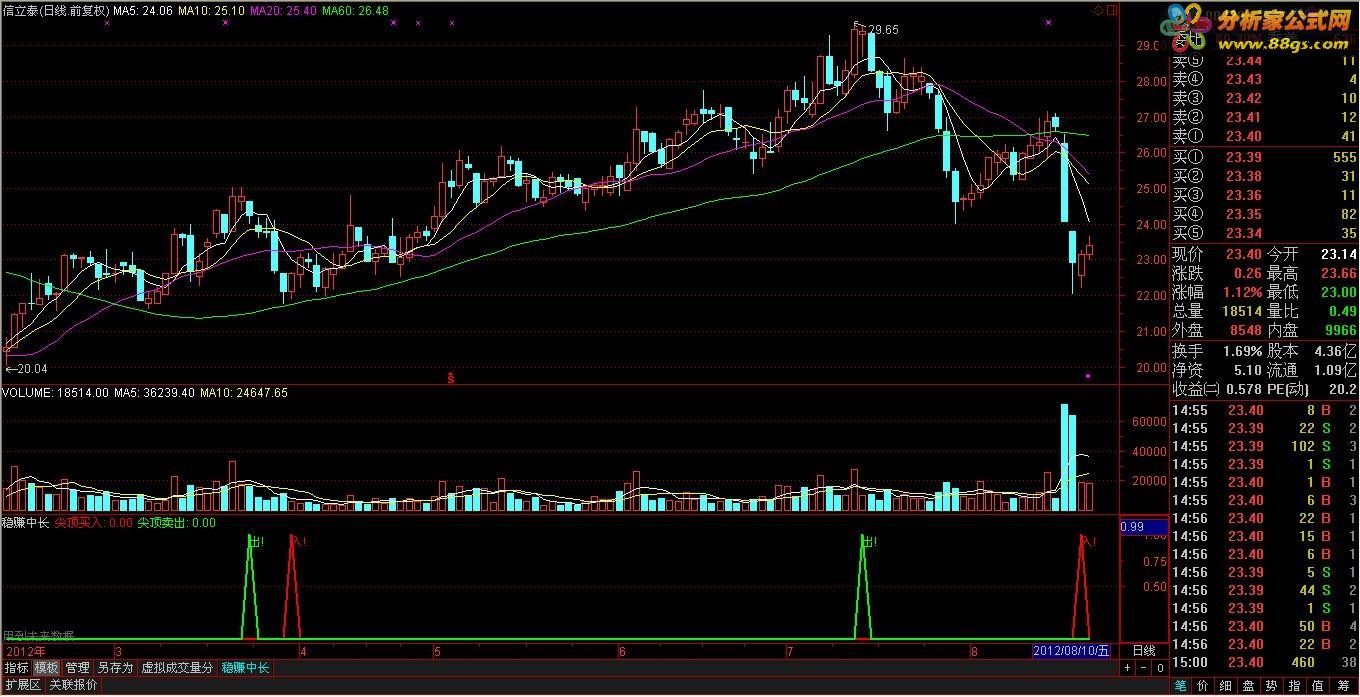The height and width of the screenshot is (697, 1360).
Task: Click the 买① bid price 23.39 row
Action: coord(1264,157)
